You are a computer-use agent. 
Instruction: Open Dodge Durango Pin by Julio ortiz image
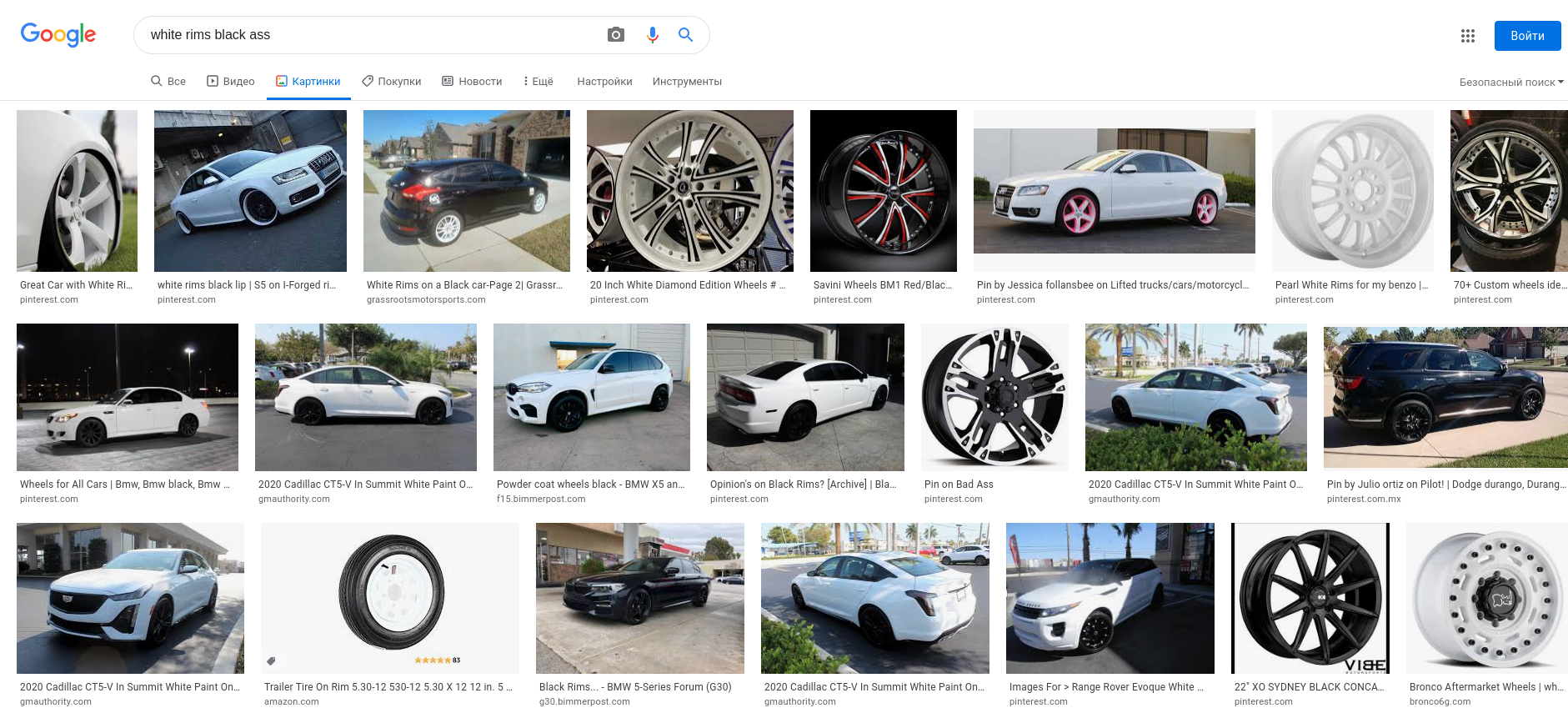tap(1445, 398)
